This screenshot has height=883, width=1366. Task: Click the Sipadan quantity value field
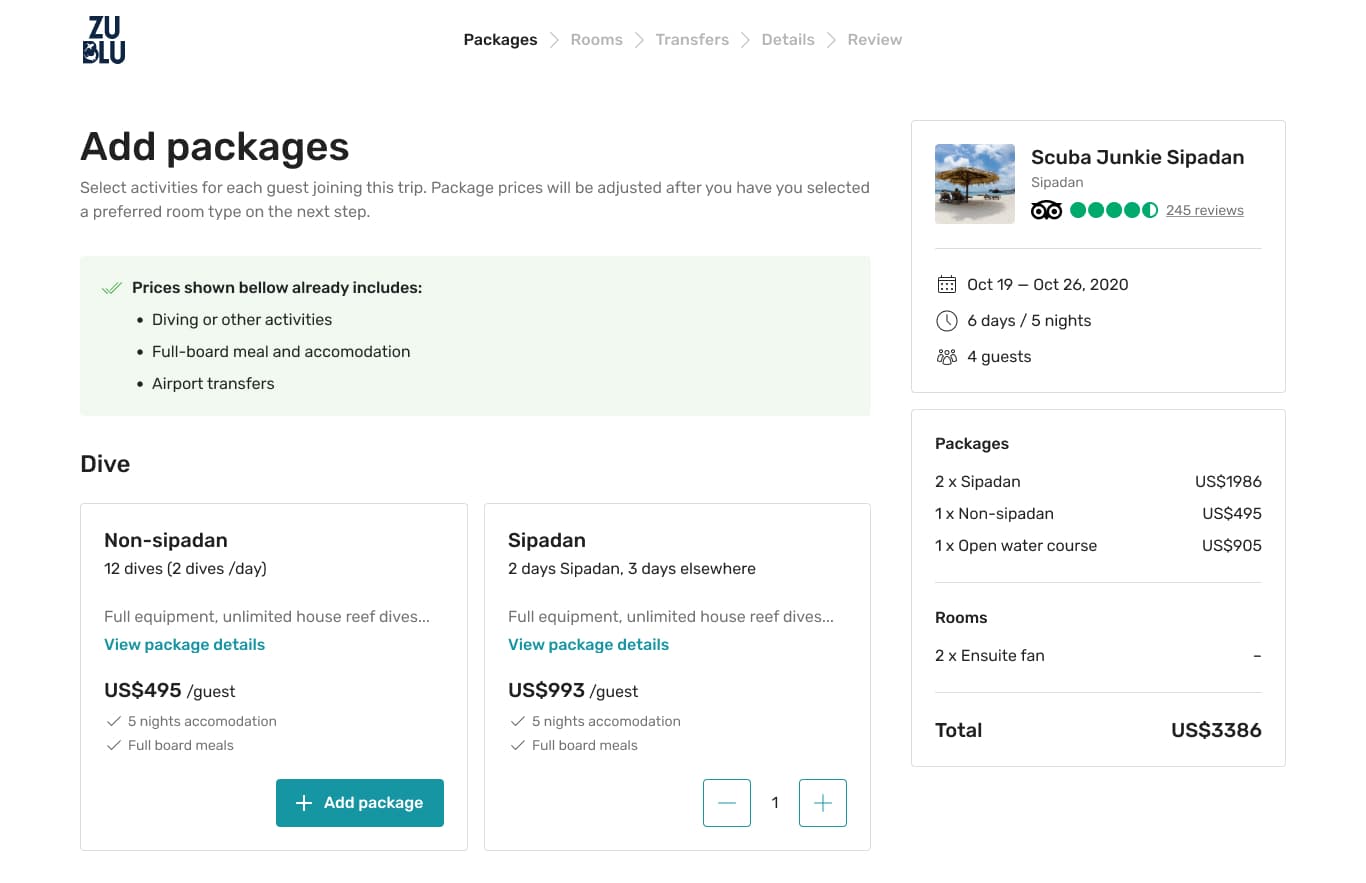coord(775,803)
